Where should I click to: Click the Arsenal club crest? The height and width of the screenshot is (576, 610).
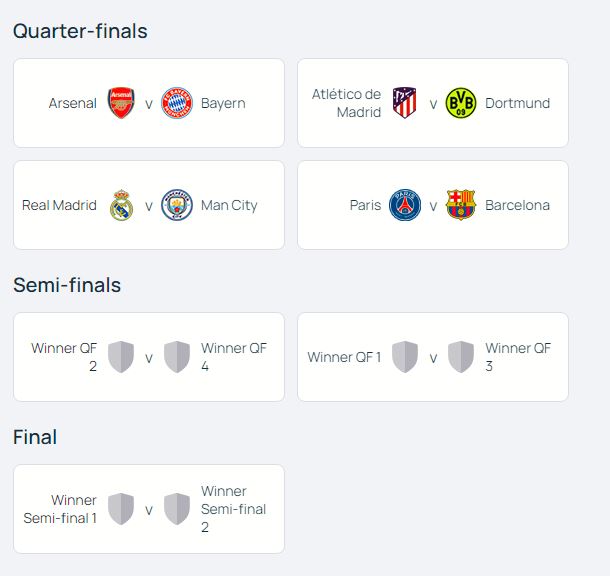pyautogui.click(x=121, y=103)
